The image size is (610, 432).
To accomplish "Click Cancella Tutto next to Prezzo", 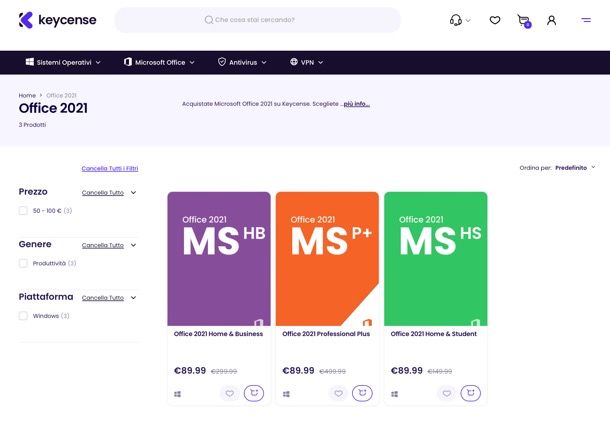I will coord(103,193).
